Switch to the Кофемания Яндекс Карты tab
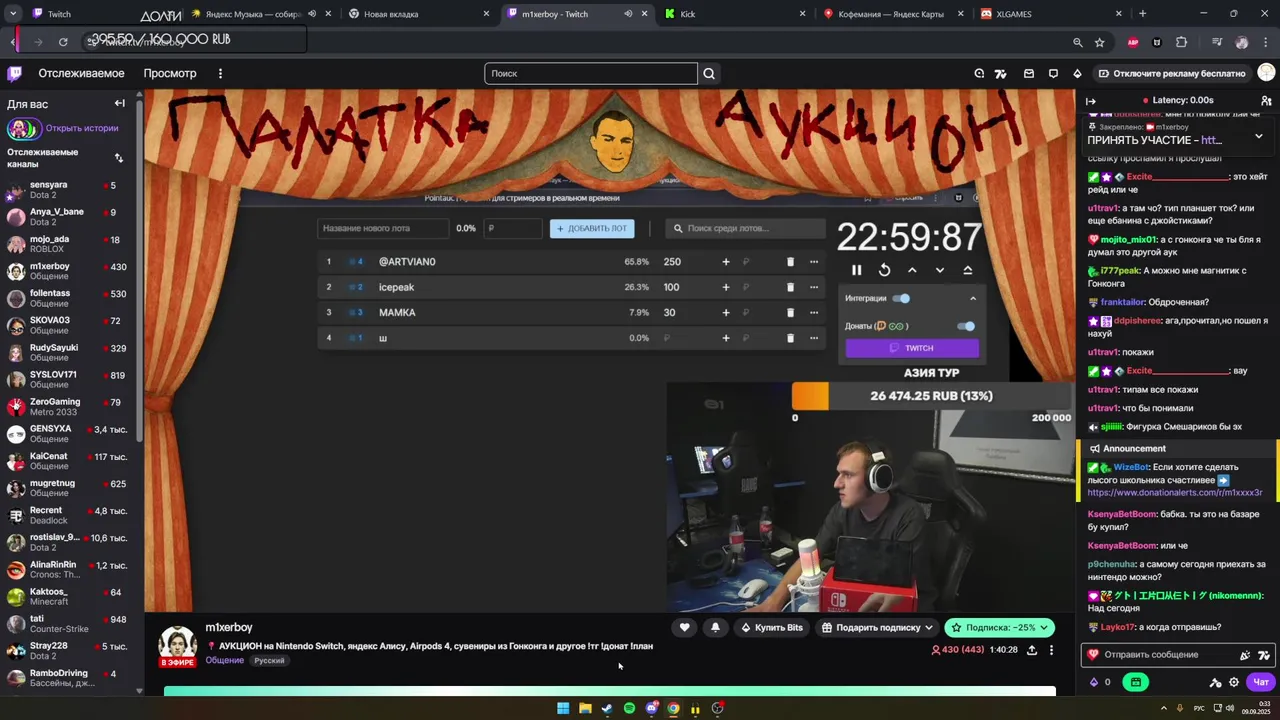 [893, 14]
